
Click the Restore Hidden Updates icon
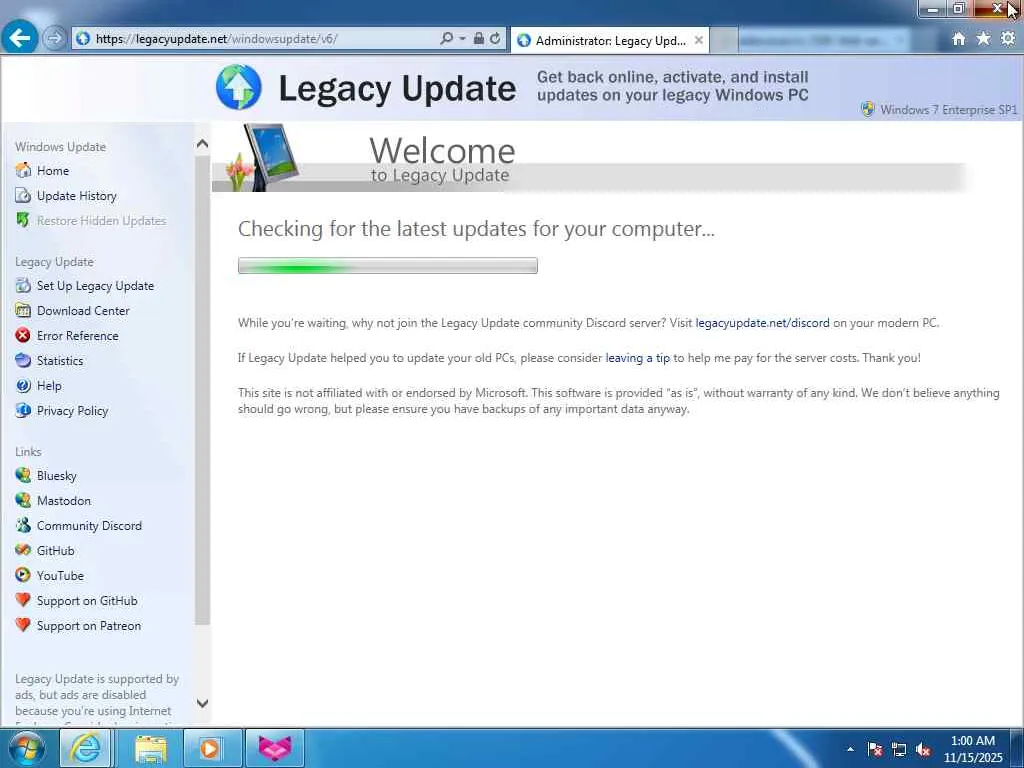(x=23, y=221)
